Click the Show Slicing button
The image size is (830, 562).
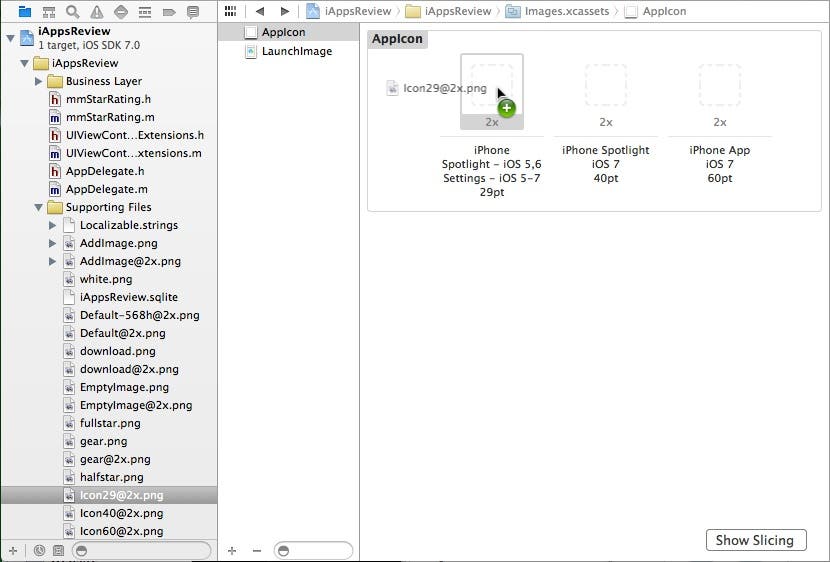click(755, 540)
